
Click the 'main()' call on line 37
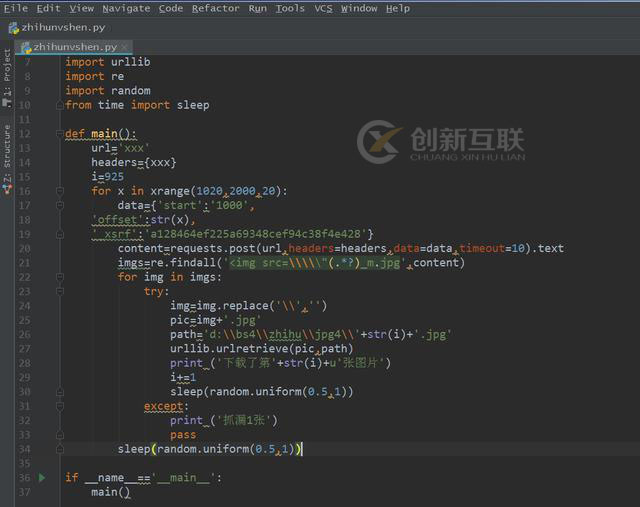tap(111, 492)
